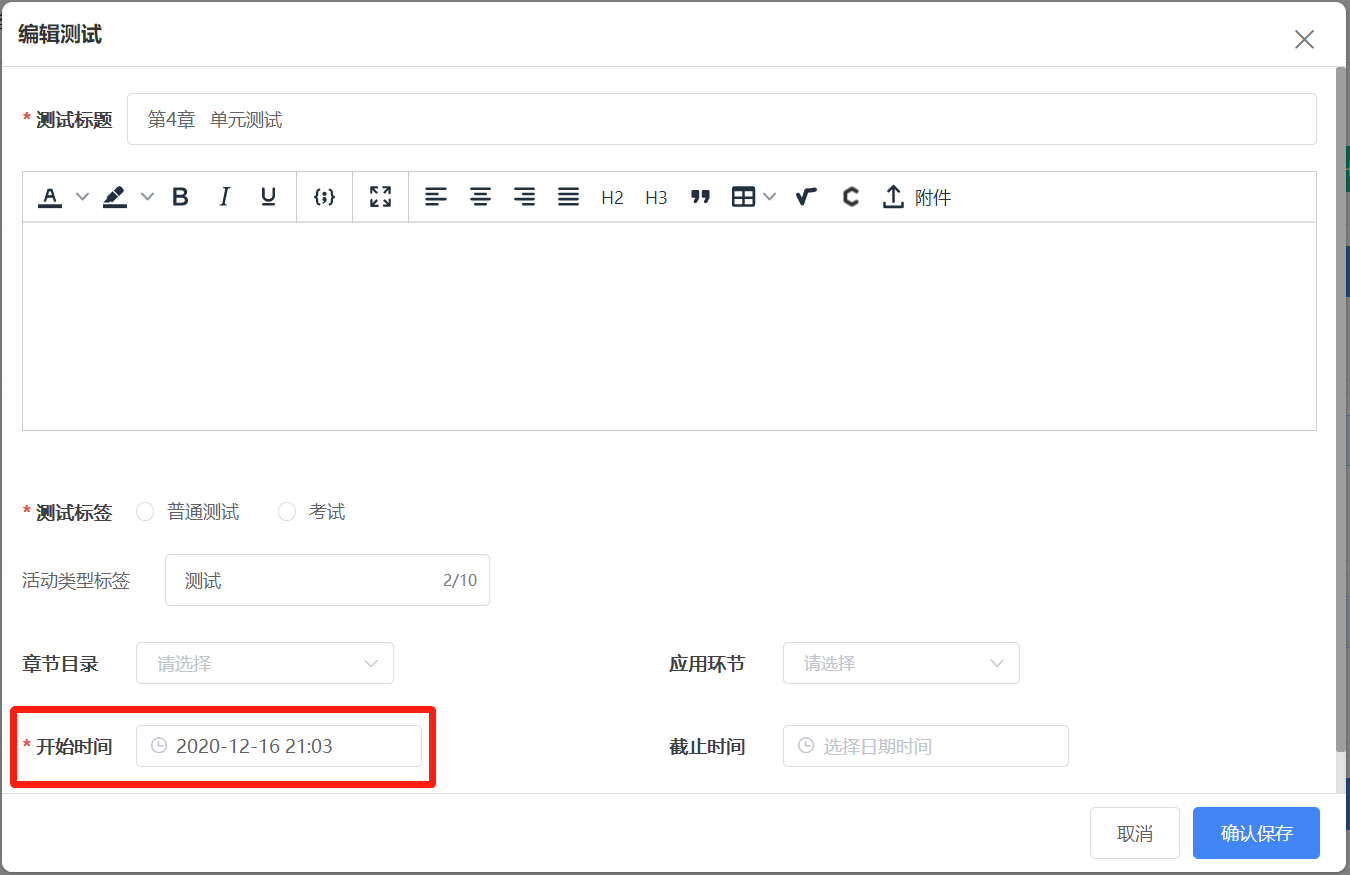Screen dimensions: 1350x875
Task: Open the 应用环节 dropdown
Action: (901, 663)
